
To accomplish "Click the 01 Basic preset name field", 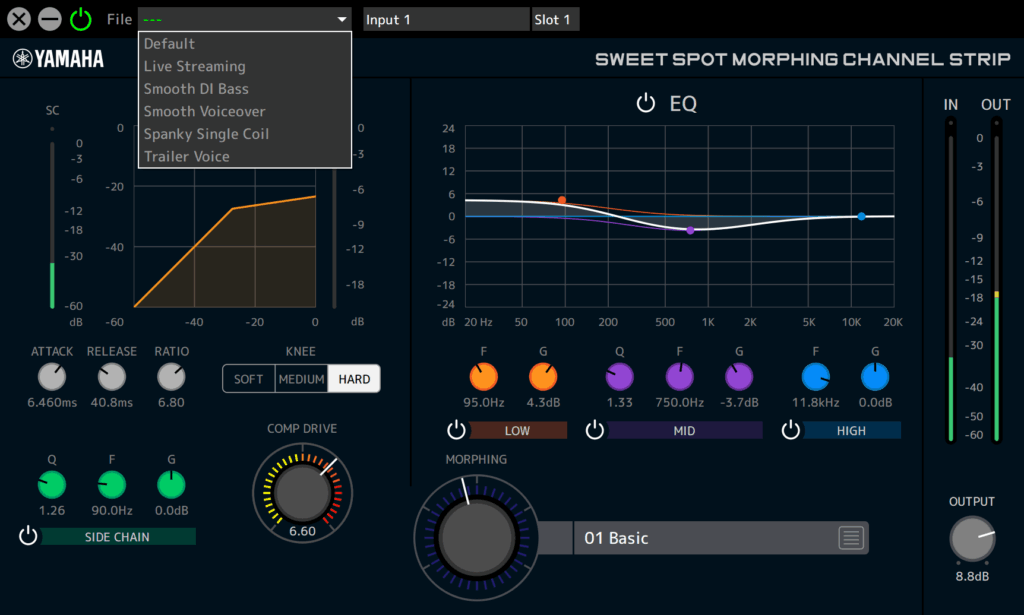I will click(x=700, y=538).
